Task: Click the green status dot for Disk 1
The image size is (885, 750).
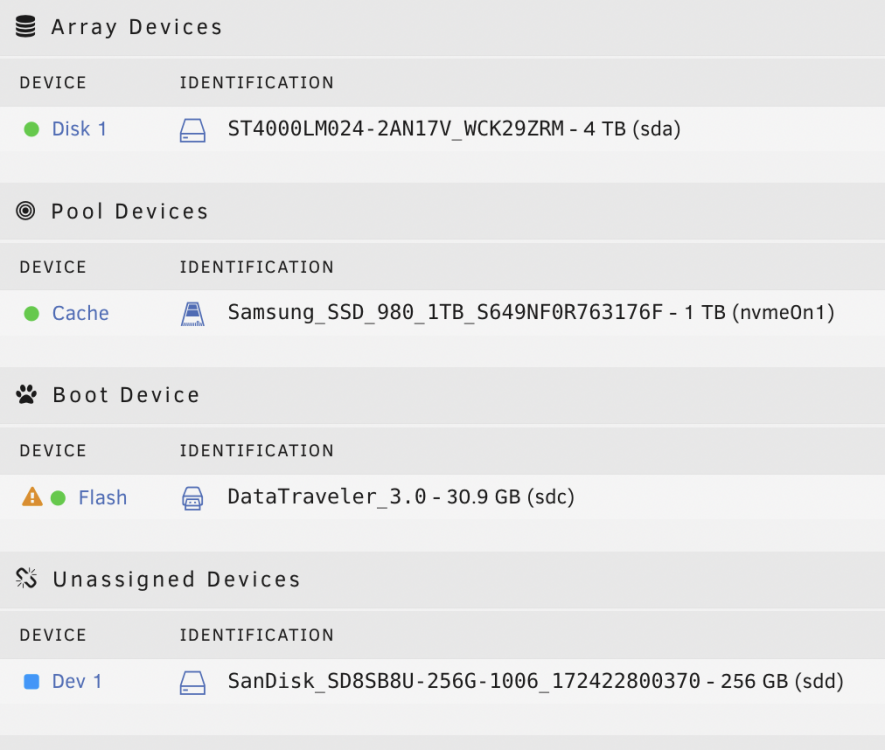Action: [x=32, y=129]
